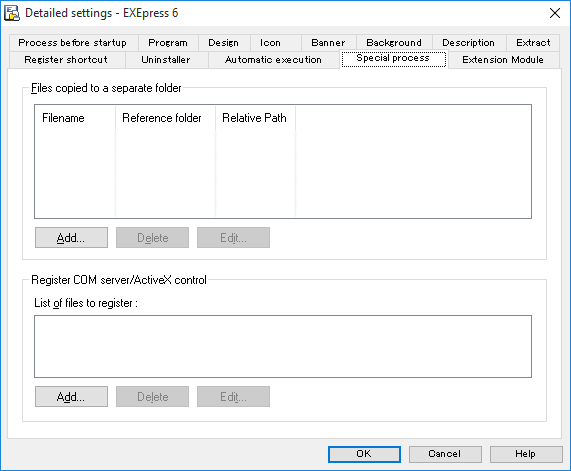The height and width of the screenshot is (471, 571).
Task: Click Edit under the files copied list
Action: point(233,238)
